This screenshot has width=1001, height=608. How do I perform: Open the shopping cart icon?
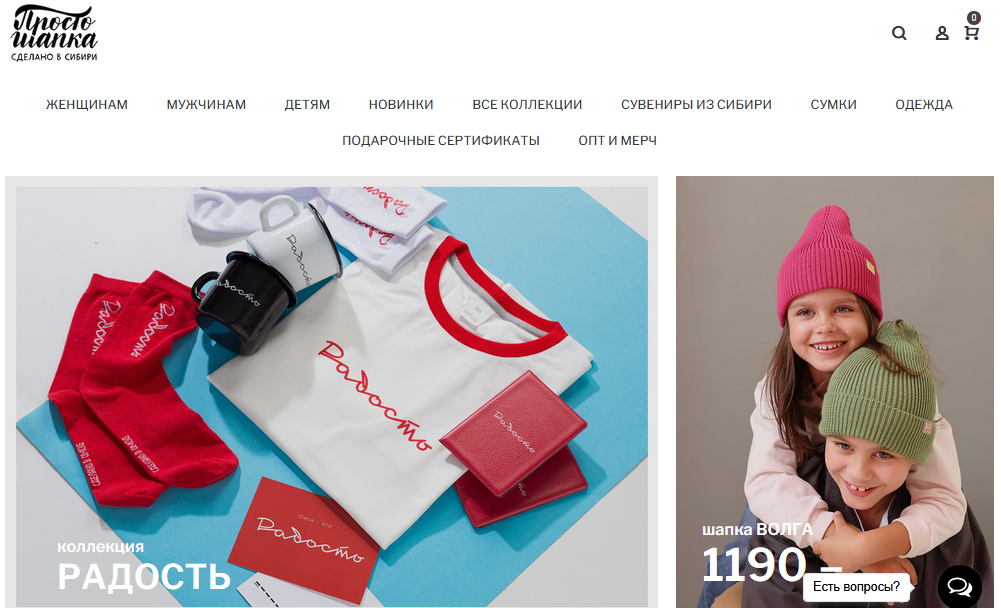point(971,33)
